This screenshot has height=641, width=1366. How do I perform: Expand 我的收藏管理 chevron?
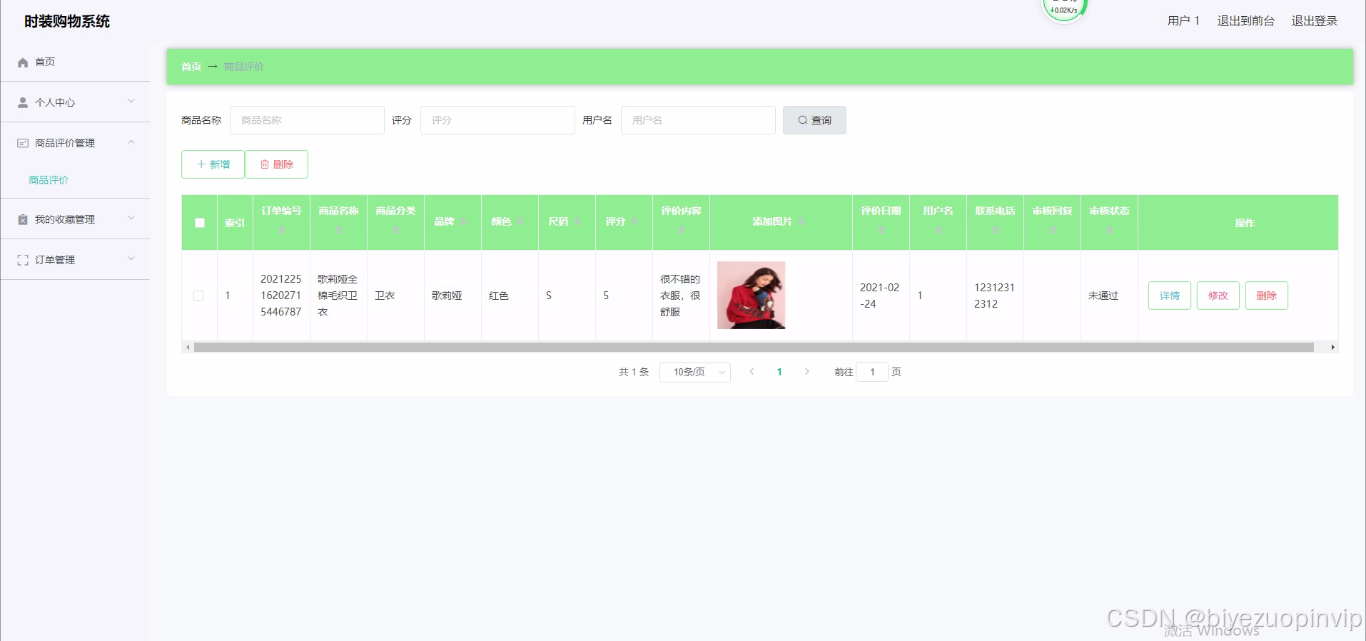pyautogui.click(x=131, y=219)
